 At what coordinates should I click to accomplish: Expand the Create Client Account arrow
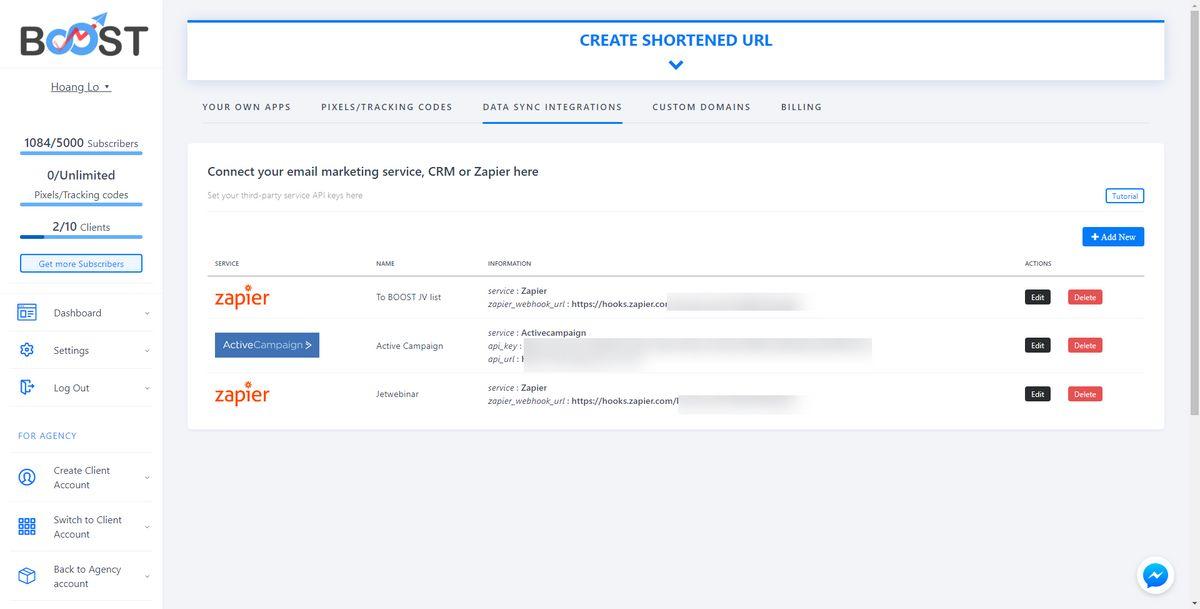tap(147, 478)
